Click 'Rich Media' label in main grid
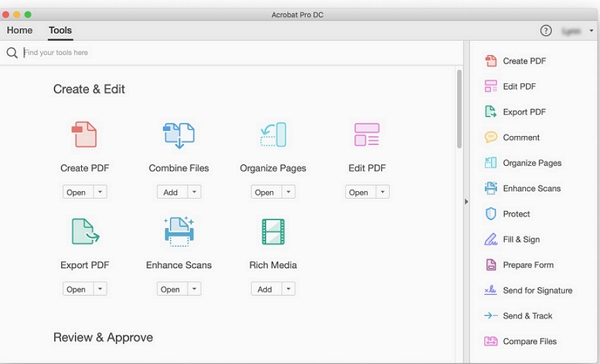 coord(273,265)
